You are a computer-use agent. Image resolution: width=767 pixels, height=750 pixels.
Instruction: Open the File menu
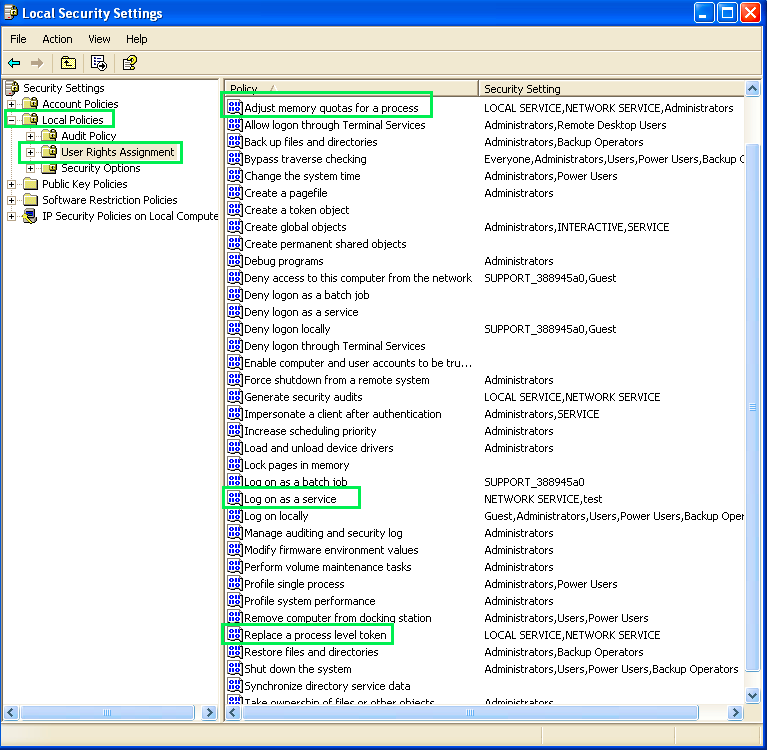click(x=18, y=39)
